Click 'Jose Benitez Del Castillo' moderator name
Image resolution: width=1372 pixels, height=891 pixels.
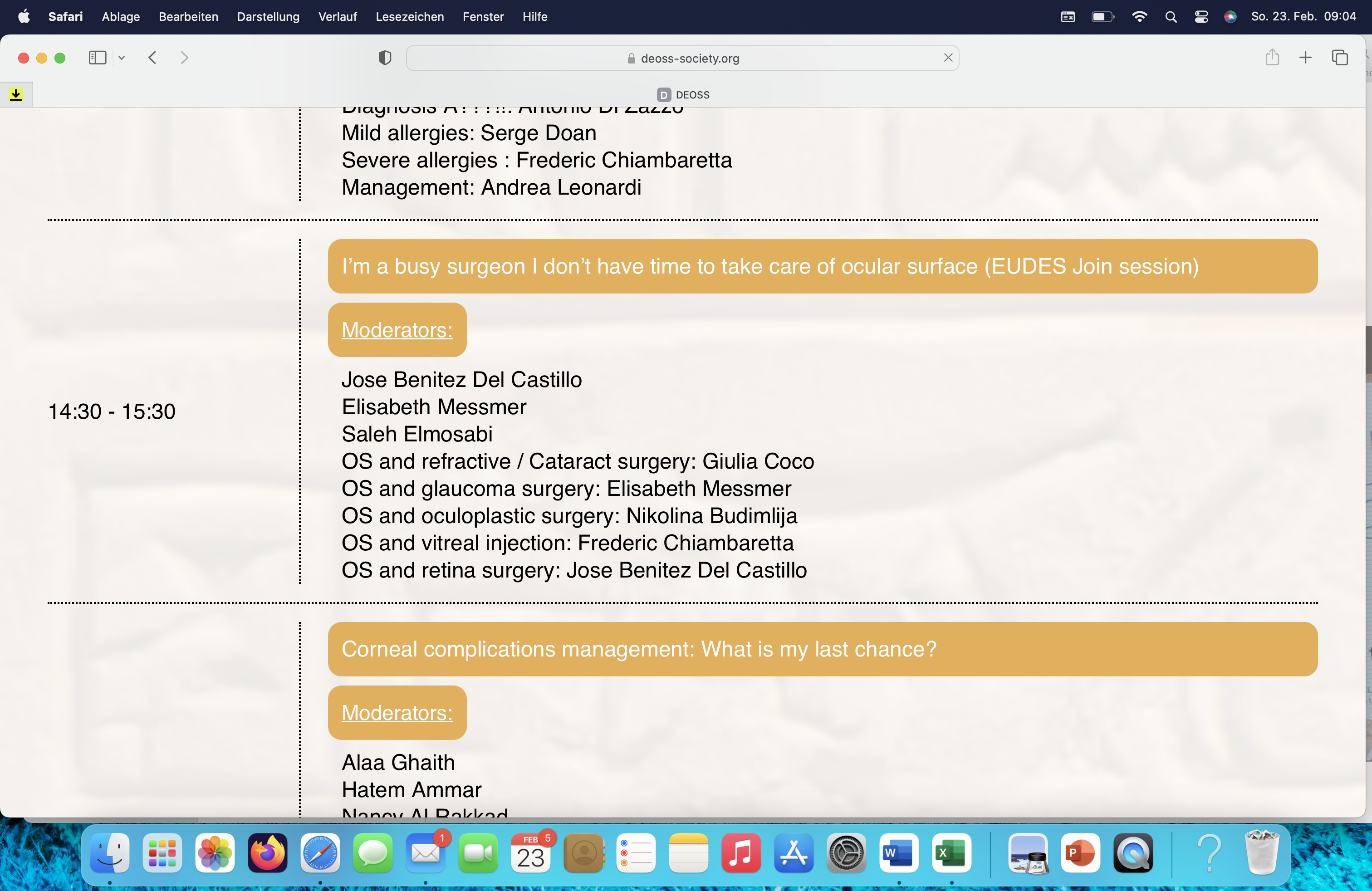click(x=462, y=379)
